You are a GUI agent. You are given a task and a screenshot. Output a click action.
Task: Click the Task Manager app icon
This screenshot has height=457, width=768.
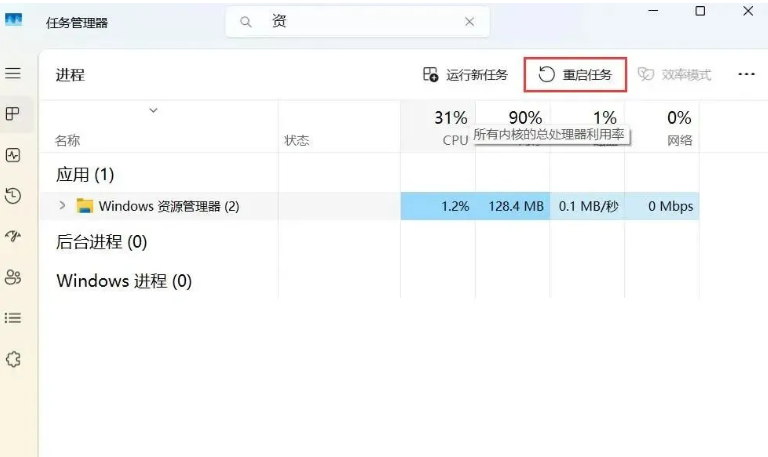point(14,20)
